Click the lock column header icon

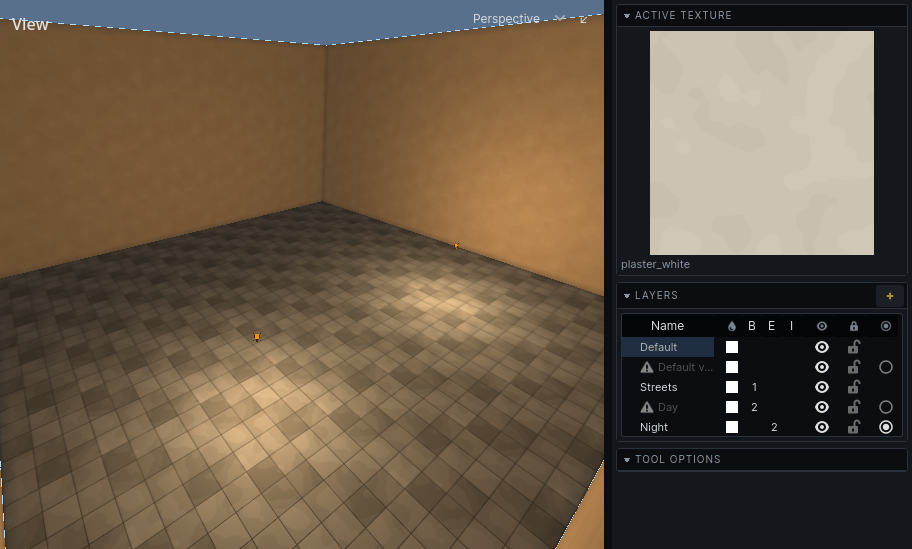click(853, 326)
